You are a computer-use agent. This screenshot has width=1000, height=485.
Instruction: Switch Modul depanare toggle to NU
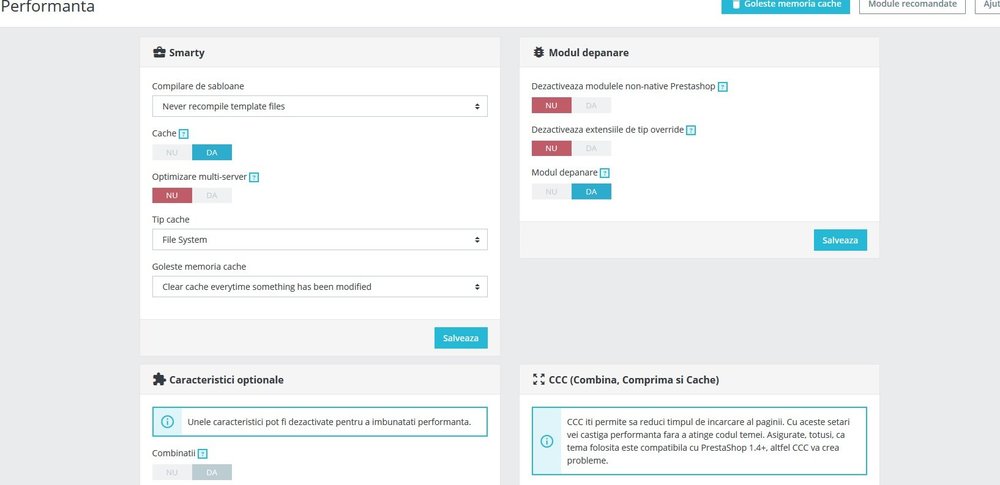click(x=551, y=191)
